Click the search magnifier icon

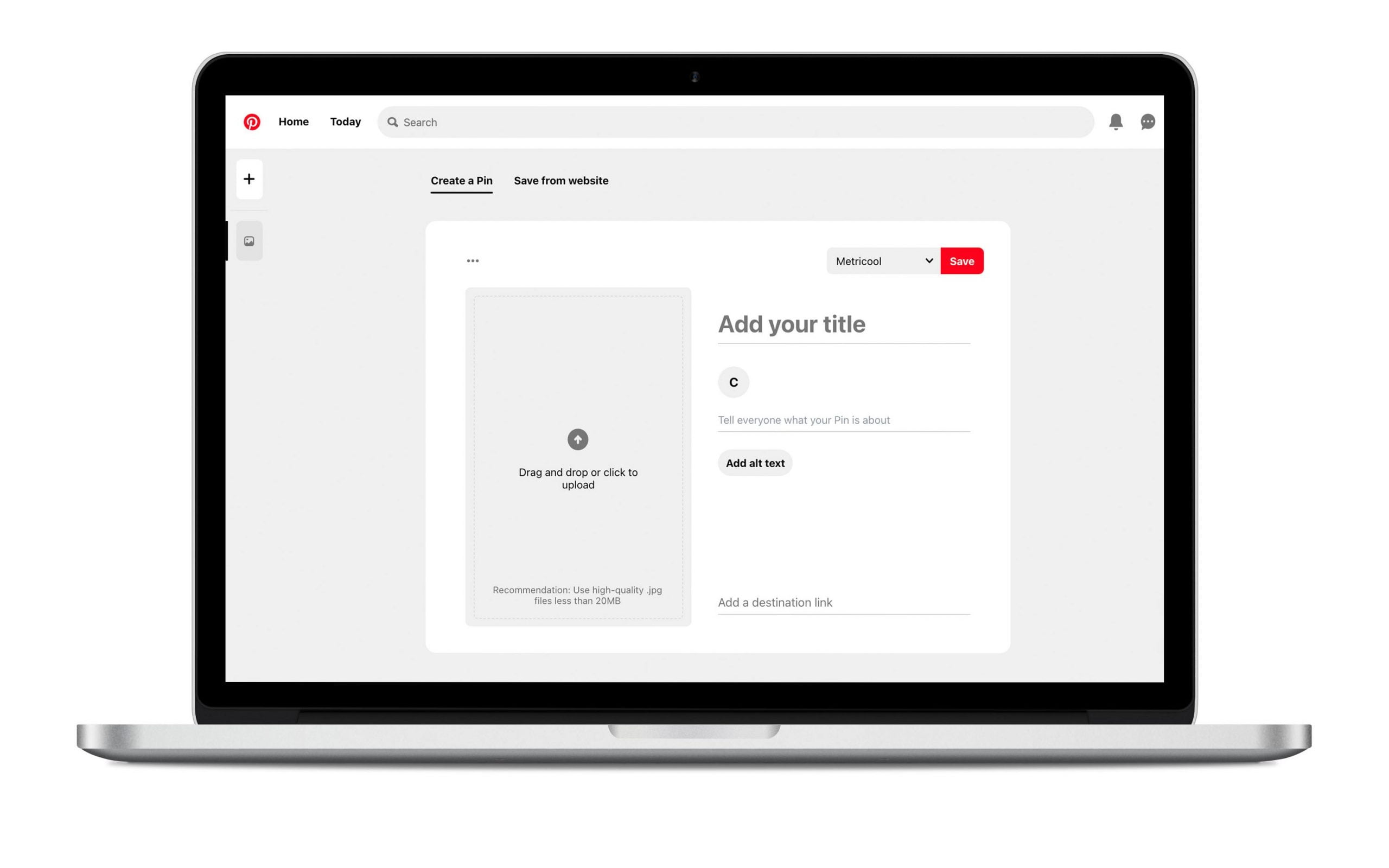[x=393, y=122]
